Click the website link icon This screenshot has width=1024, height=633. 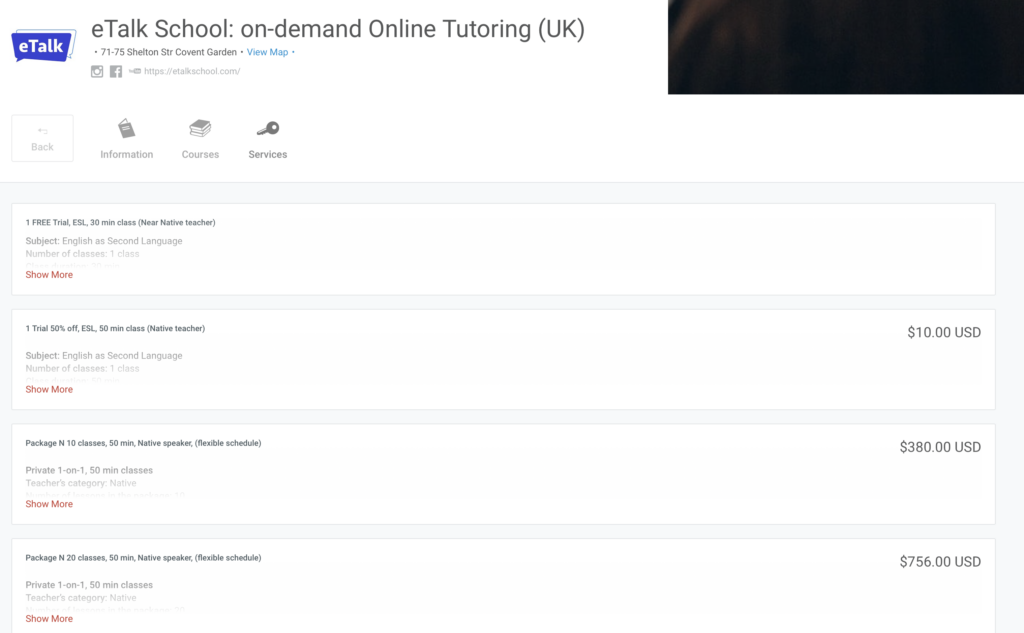[135, 71]
